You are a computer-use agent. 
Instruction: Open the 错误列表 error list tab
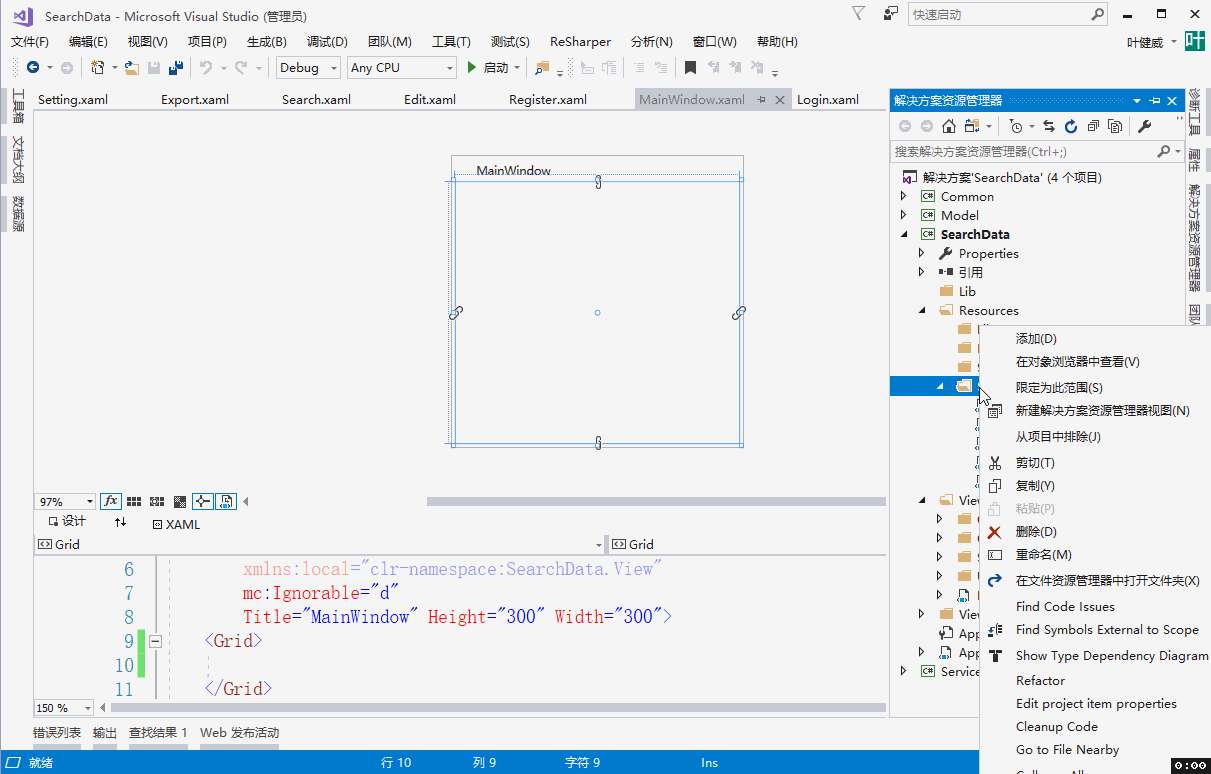(57, 733)
